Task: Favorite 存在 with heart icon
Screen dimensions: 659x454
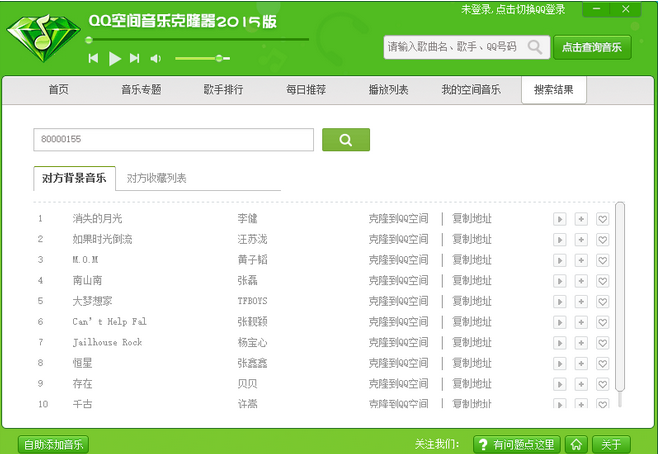Action: 602,384
